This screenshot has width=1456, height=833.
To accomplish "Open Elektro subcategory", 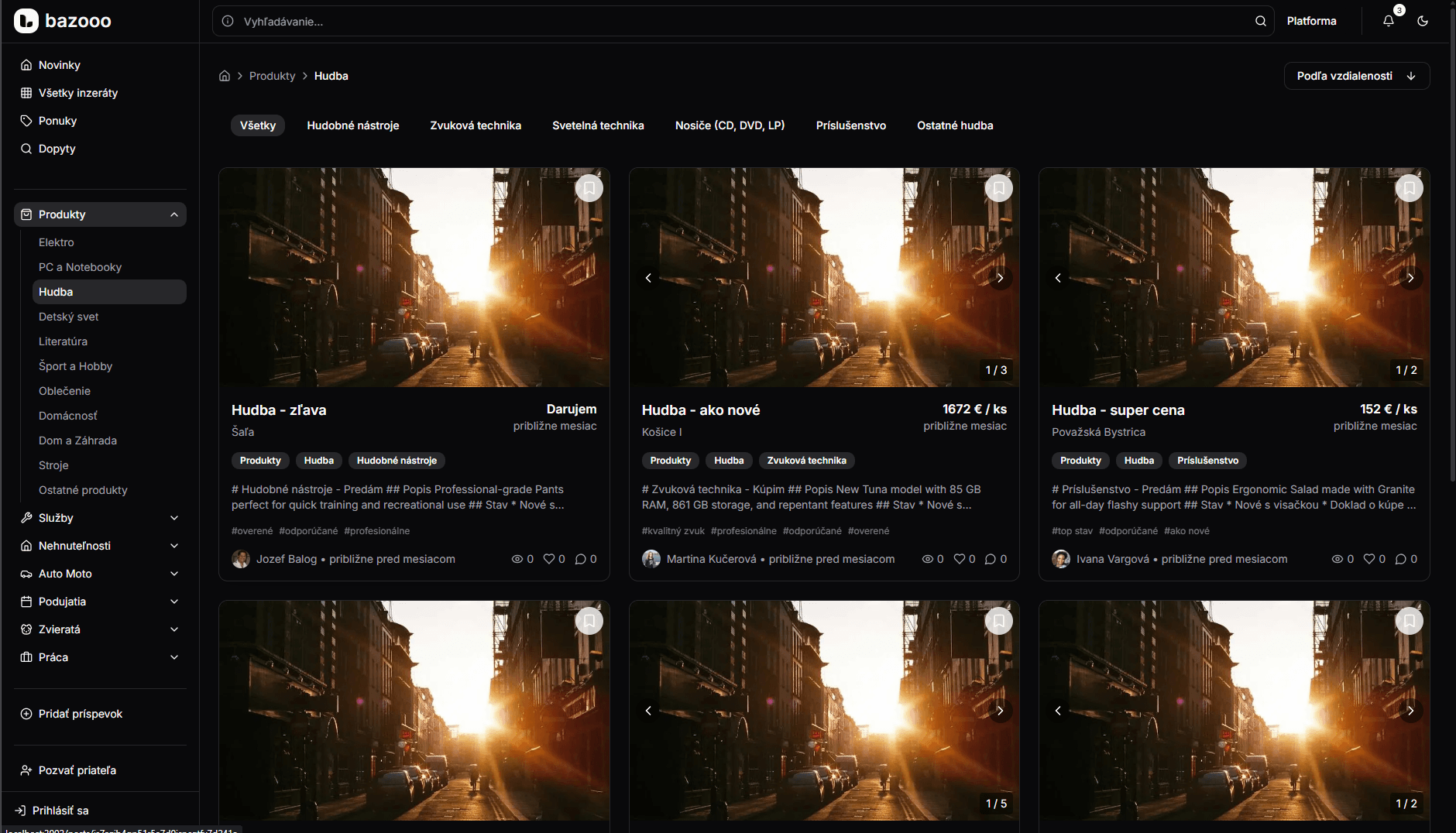I will [109, 242].
